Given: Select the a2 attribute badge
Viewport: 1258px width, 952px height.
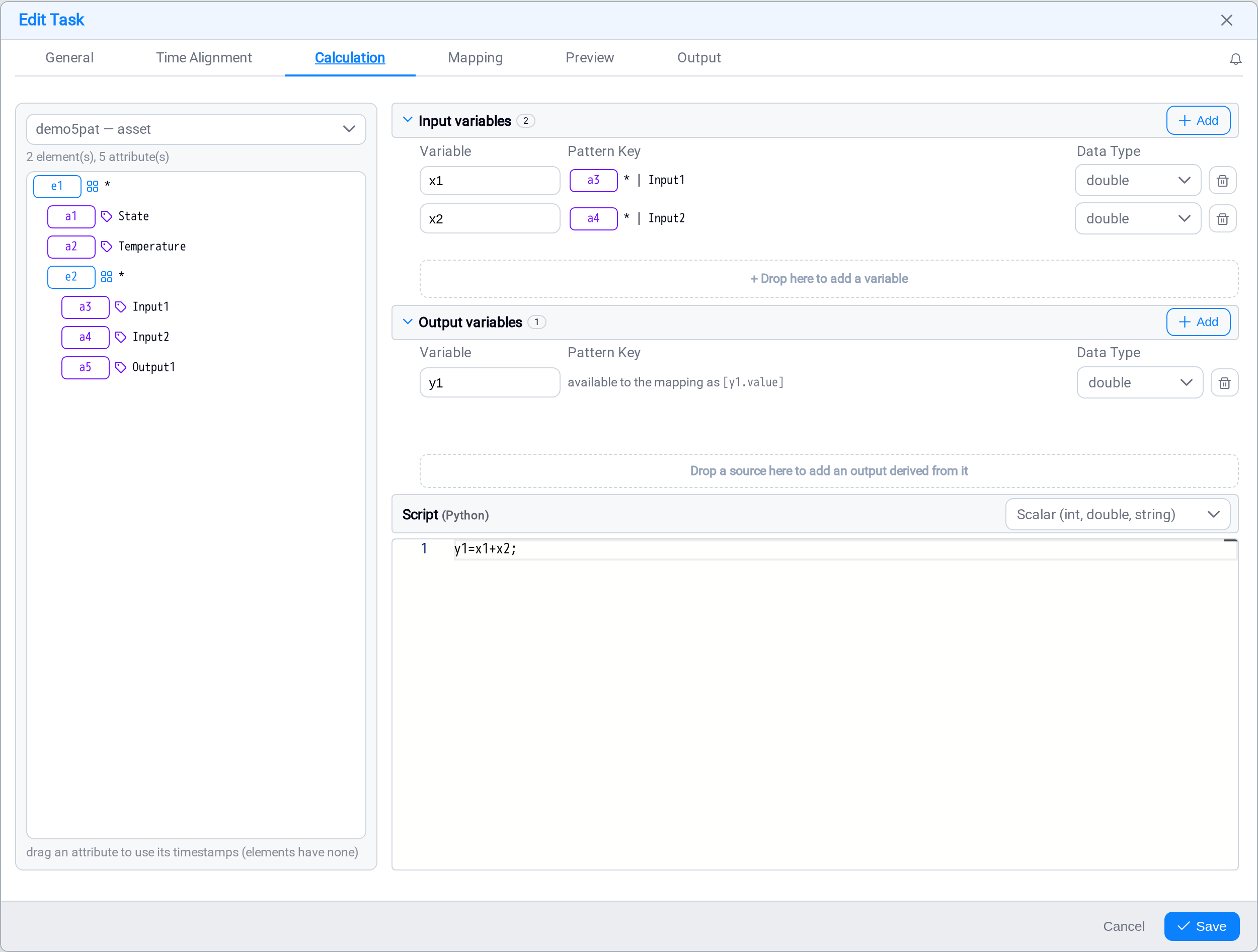Looking at the screenshot, I should click(71, 246).
